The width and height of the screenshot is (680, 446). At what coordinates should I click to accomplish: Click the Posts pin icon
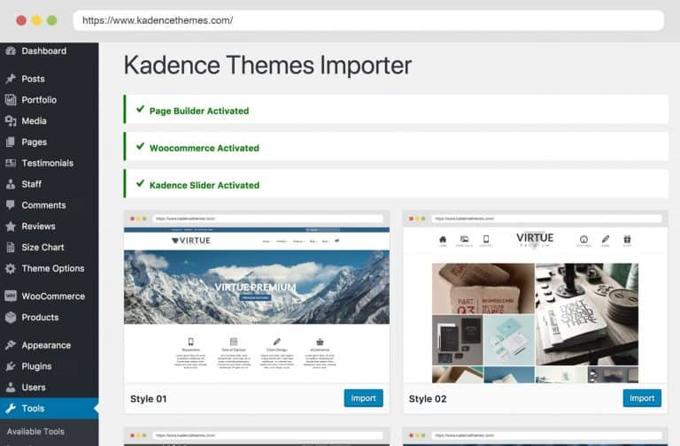click(10, 79)
